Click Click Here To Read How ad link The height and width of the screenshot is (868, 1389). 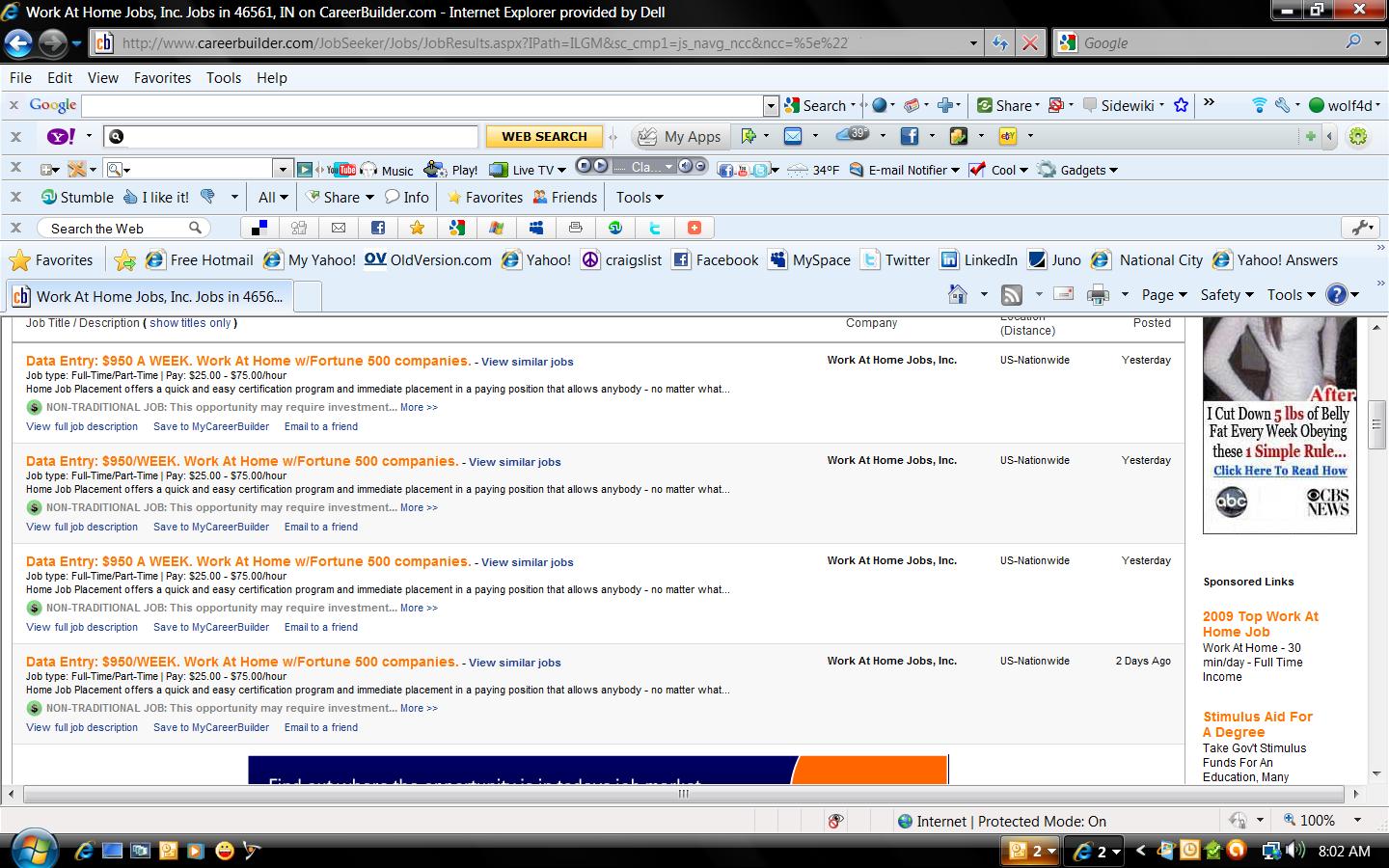(1280, 471)
